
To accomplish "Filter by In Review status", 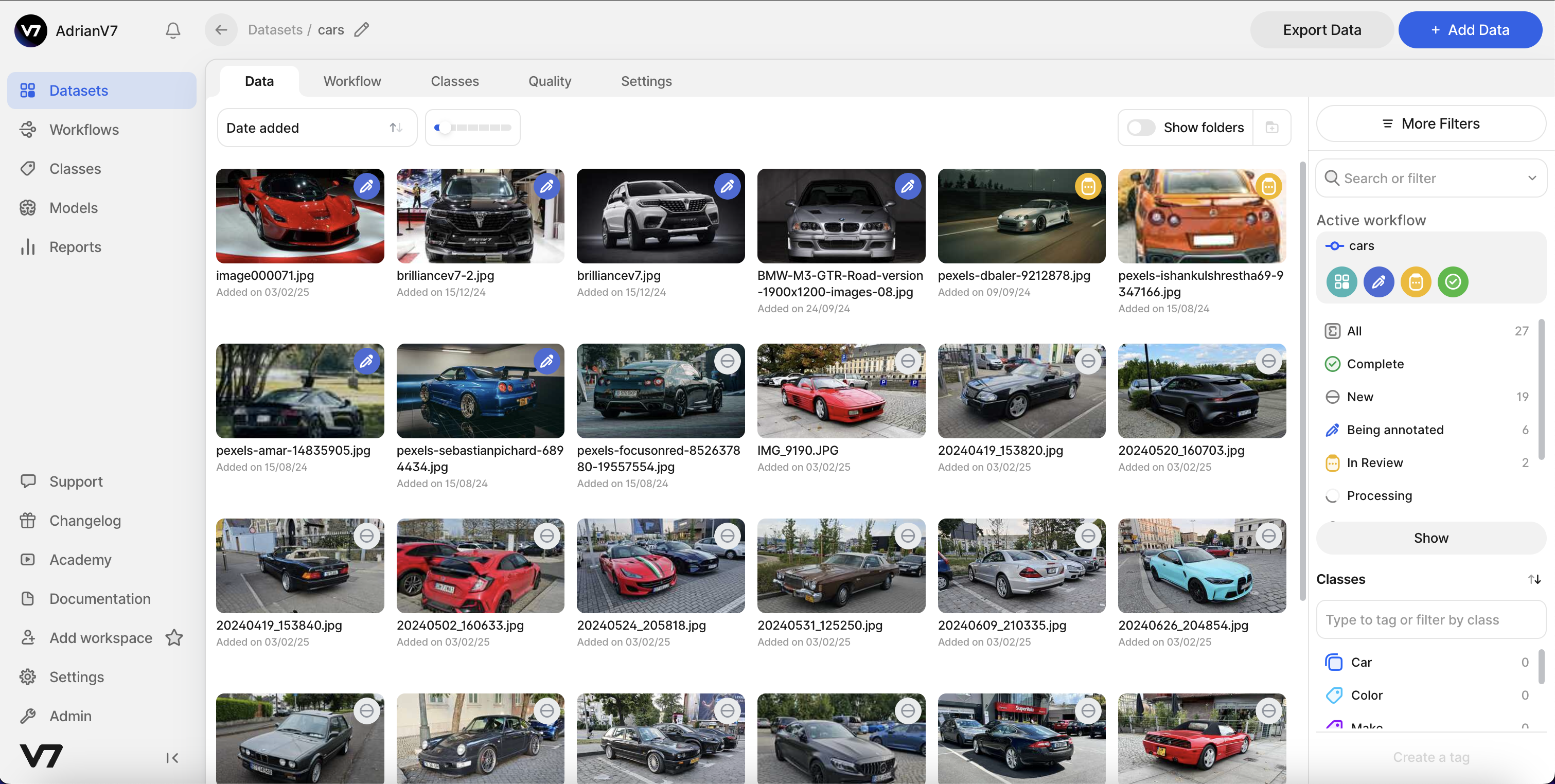I will [1426, 462].
